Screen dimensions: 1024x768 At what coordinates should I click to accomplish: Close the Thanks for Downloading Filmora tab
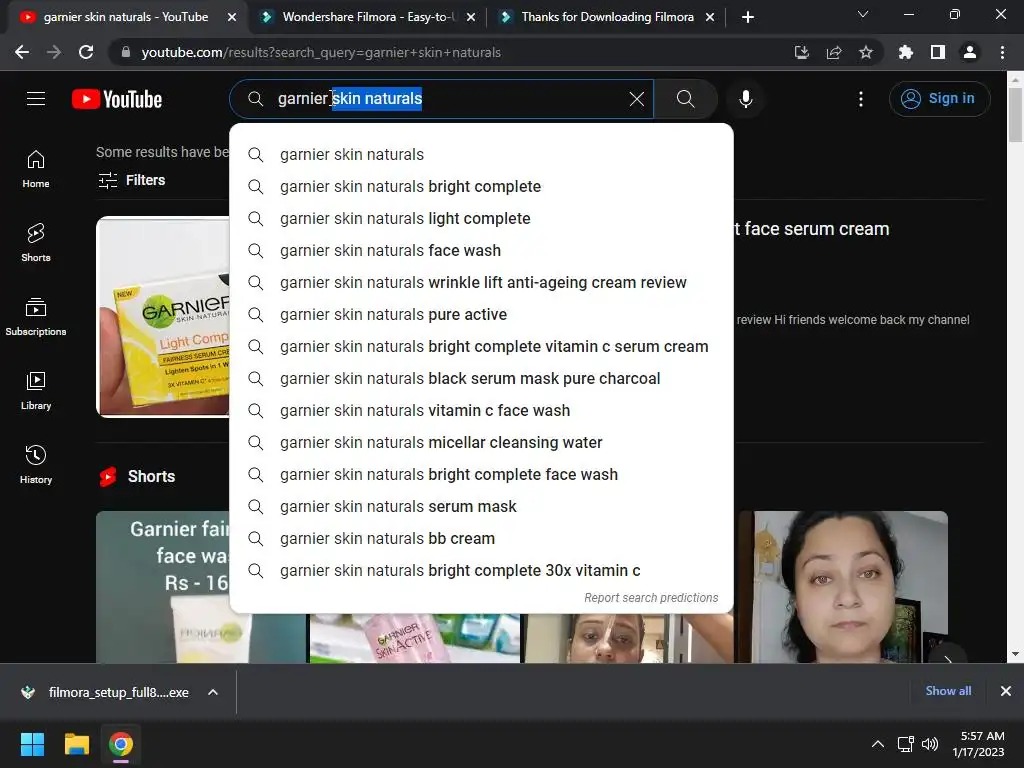[710, 18]
